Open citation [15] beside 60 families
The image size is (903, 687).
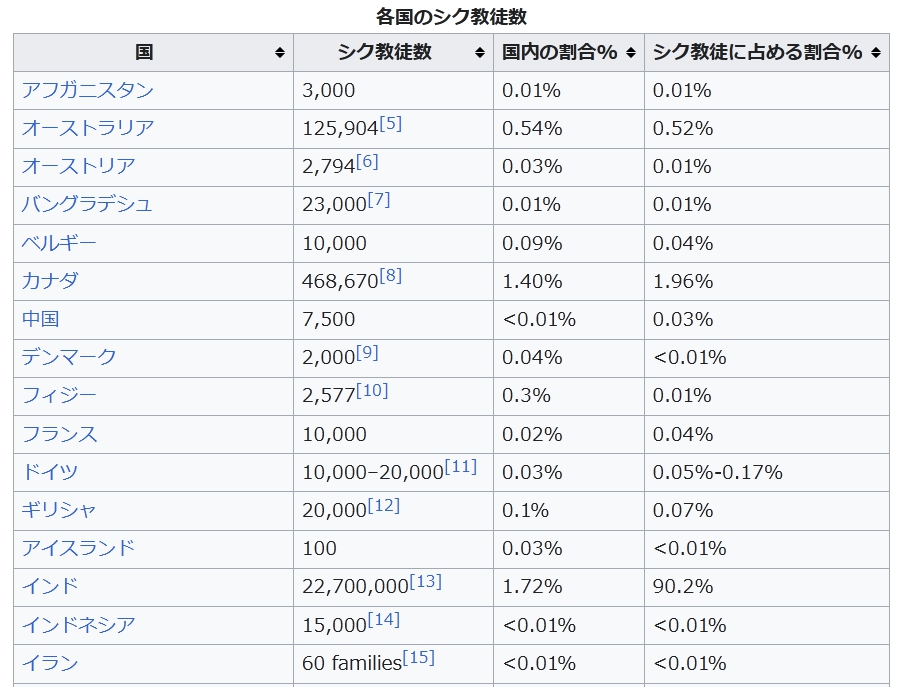pyautogui.click(x=420, y=657)
